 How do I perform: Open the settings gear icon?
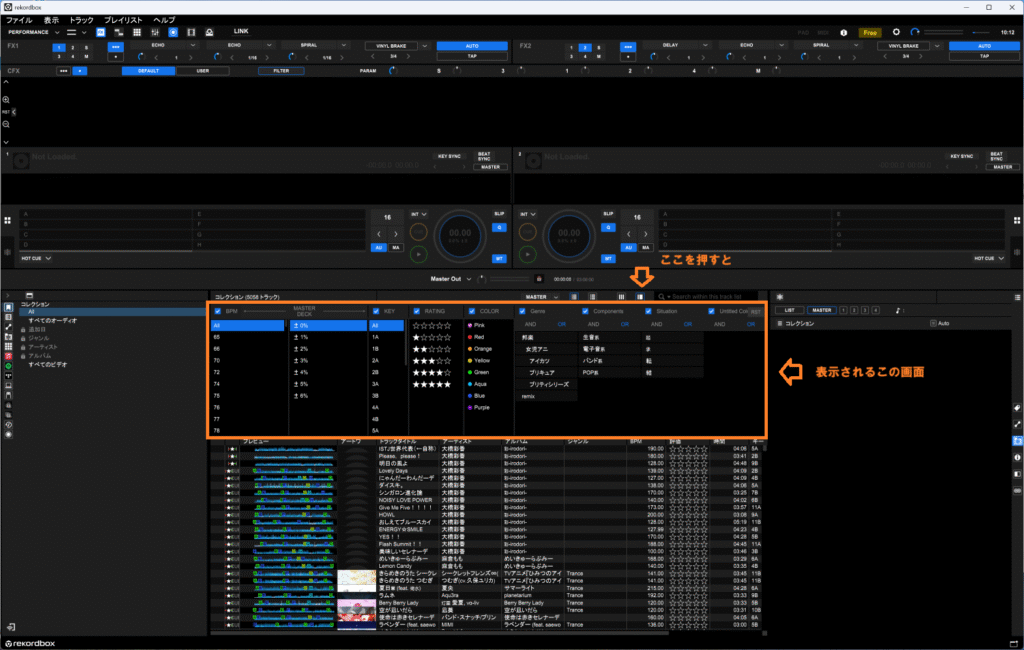click(895, 32)
